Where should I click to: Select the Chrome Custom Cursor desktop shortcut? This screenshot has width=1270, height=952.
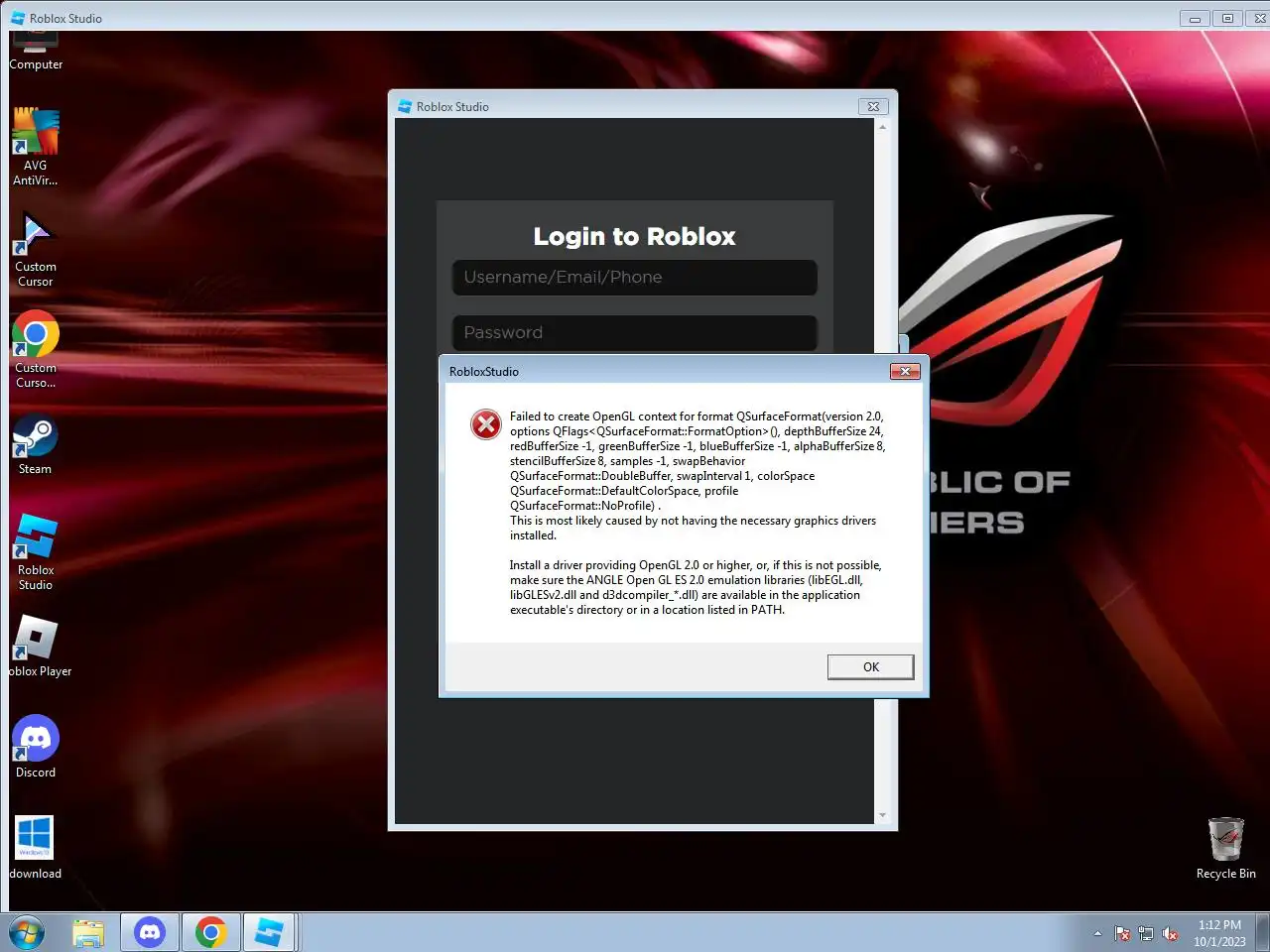point(36,349)
